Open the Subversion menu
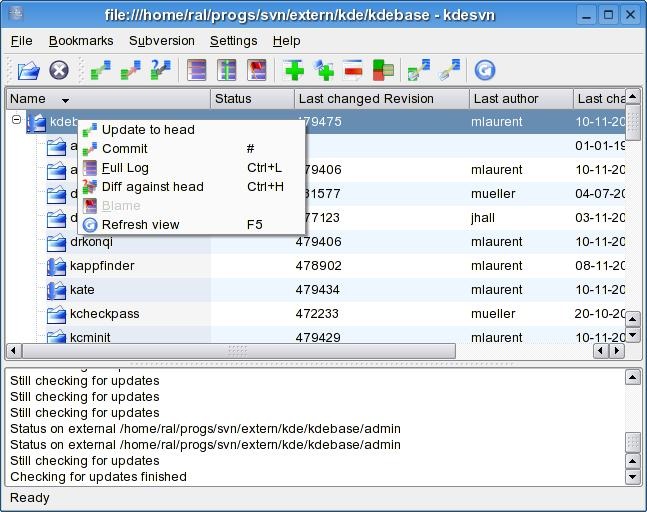This screenshot has height=512, width=647. tap(162, 41)
